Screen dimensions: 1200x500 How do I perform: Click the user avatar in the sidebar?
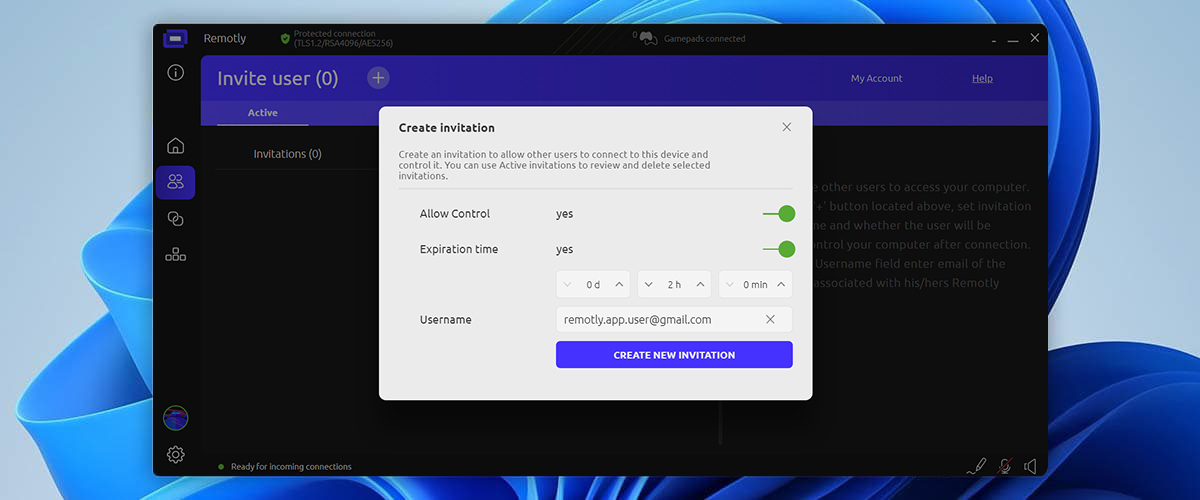coord(176,418)
